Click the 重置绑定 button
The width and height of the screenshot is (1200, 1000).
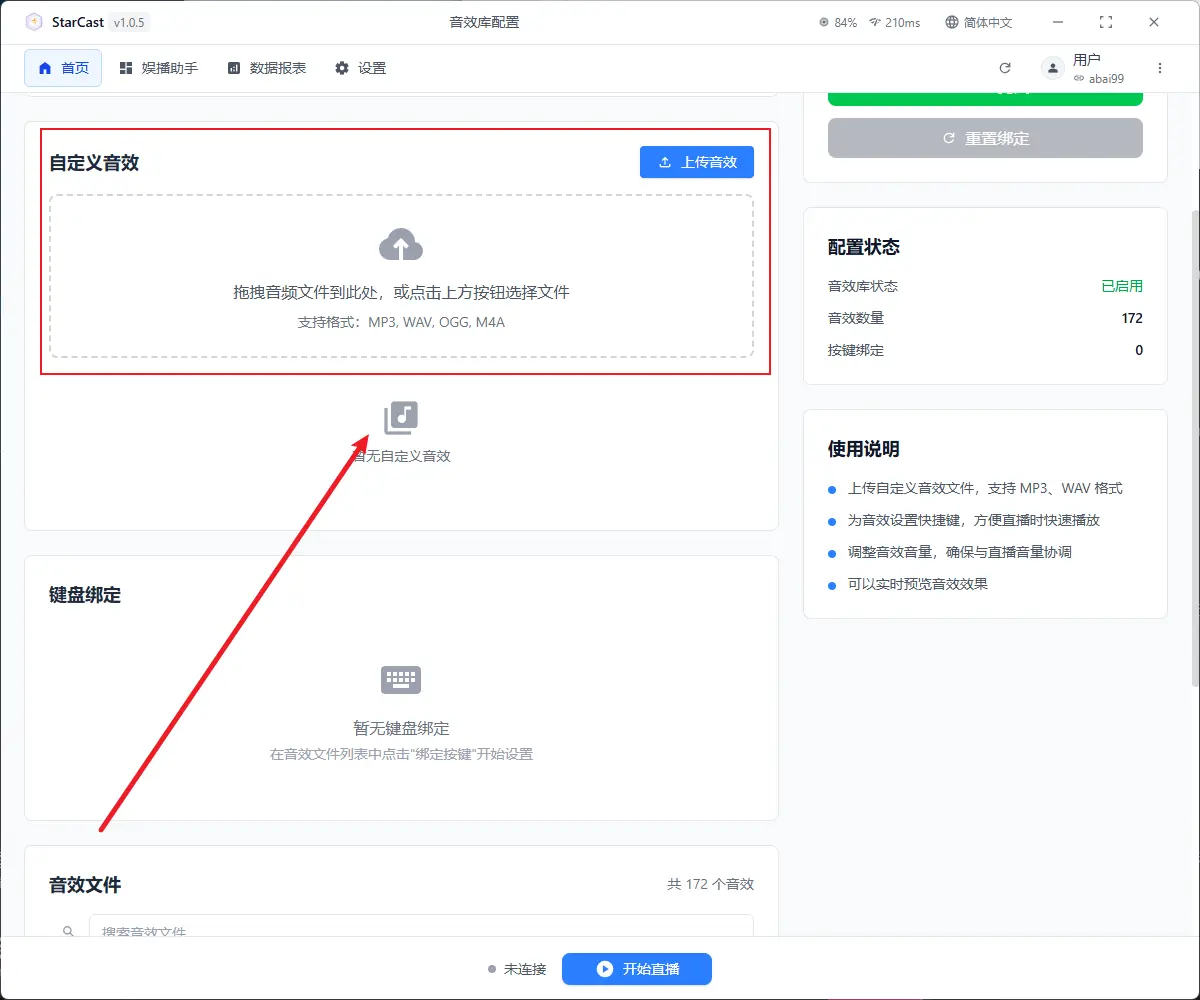coord(985,138)
